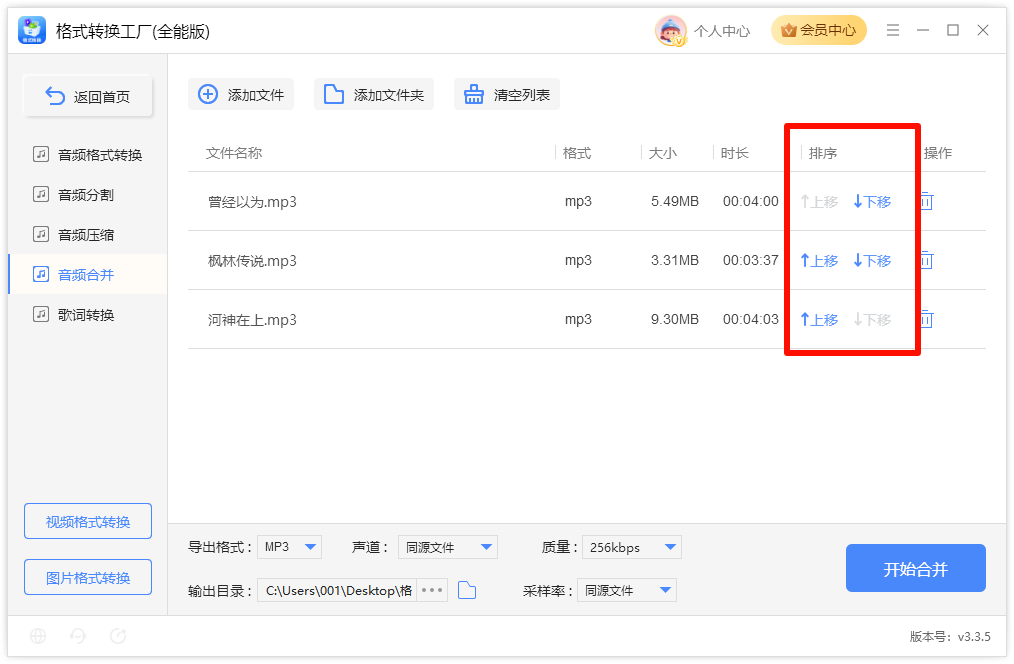Open output folder icon beside path
Viewport: 1014px width, 664px height.
point(467,590)
